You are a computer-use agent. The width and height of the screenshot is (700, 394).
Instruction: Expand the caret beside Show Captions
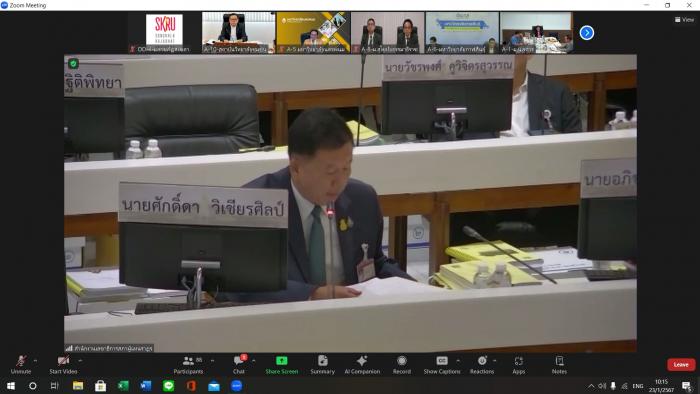tap(458, 361)
